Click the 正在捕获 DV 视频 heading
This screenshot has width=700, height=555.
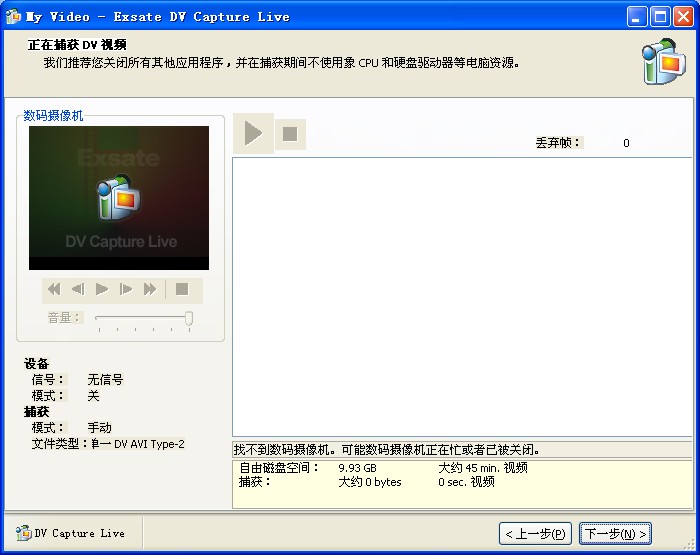click(x=77, y=45)
